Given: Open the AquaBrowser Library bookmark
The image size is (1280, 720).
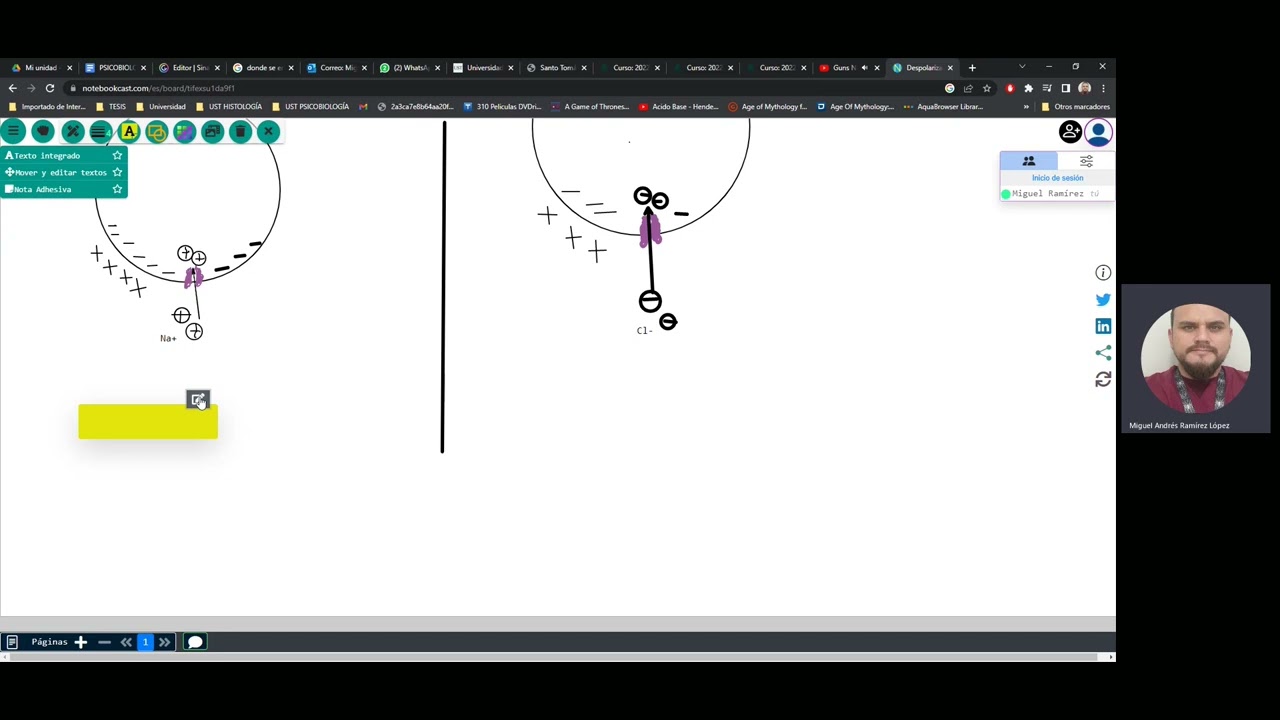Looking at the screenshot, I should (x=943, y=107).
